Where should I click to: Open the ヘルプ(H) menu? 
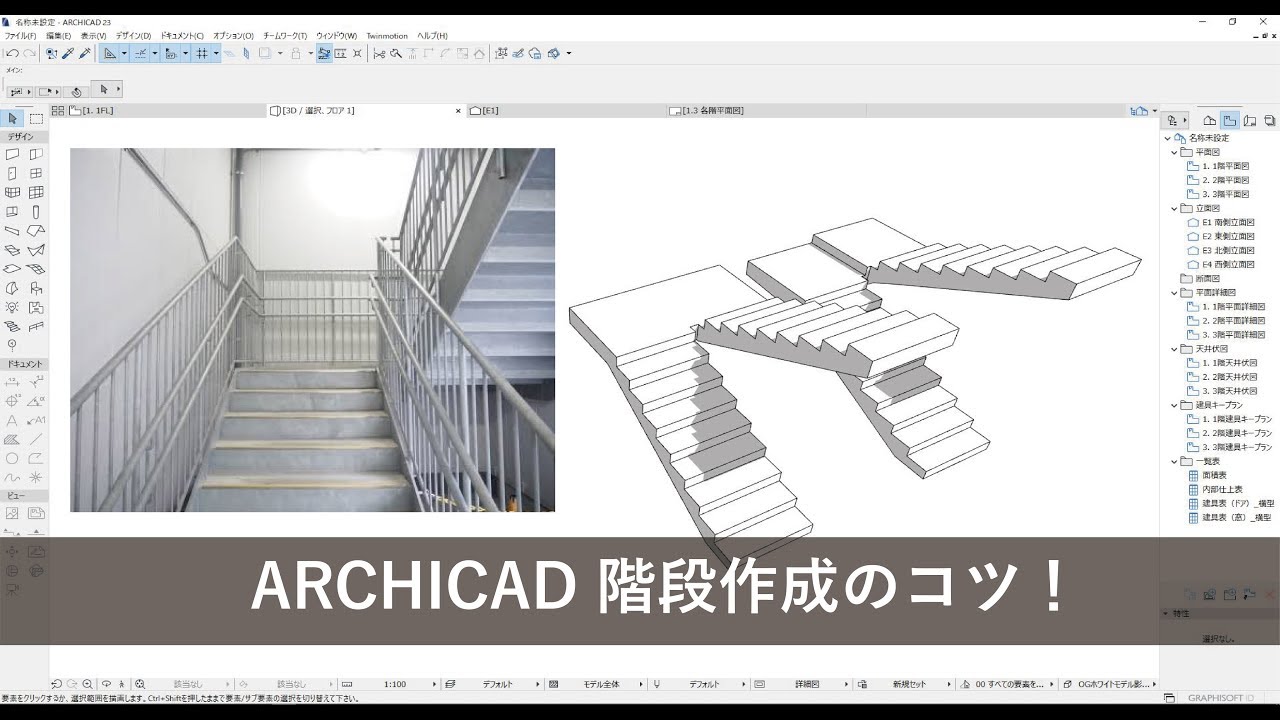tap(432, 36)
